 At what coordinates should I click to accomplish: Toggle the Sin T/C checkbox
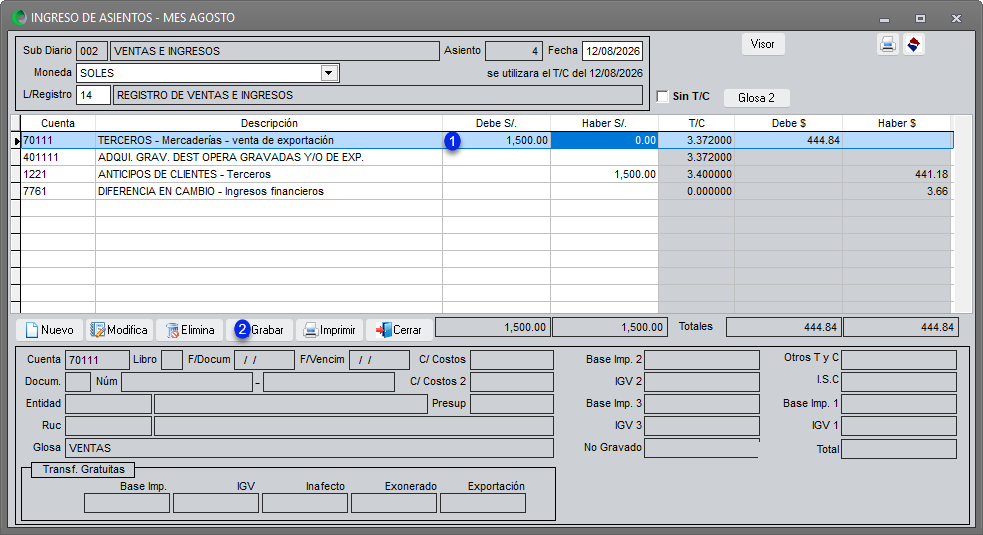coord(663,97)
